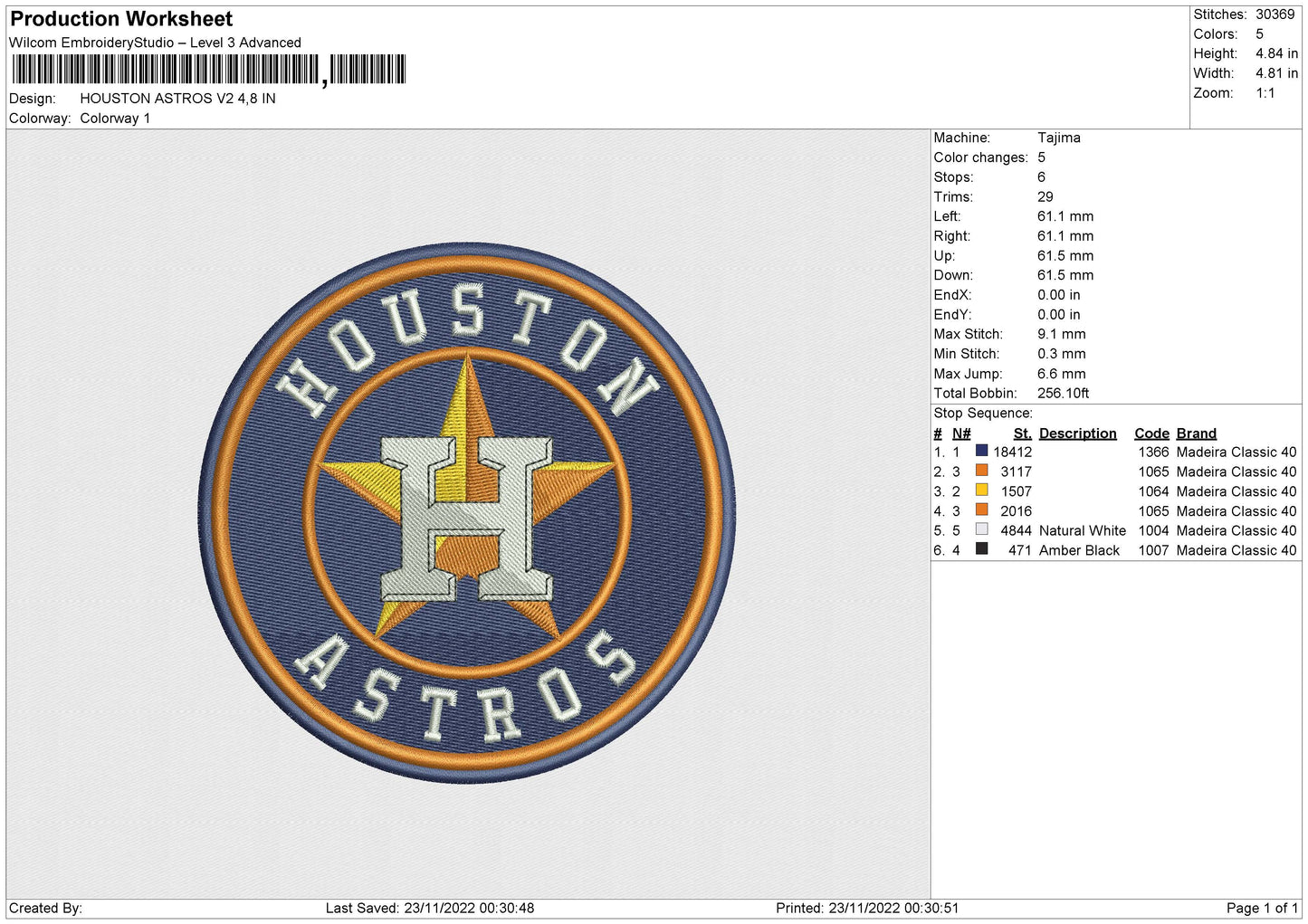1308x924 pixels.
Task: Click stitch count 3117 in stop row 2
Action: click(x=1017, y=472)
